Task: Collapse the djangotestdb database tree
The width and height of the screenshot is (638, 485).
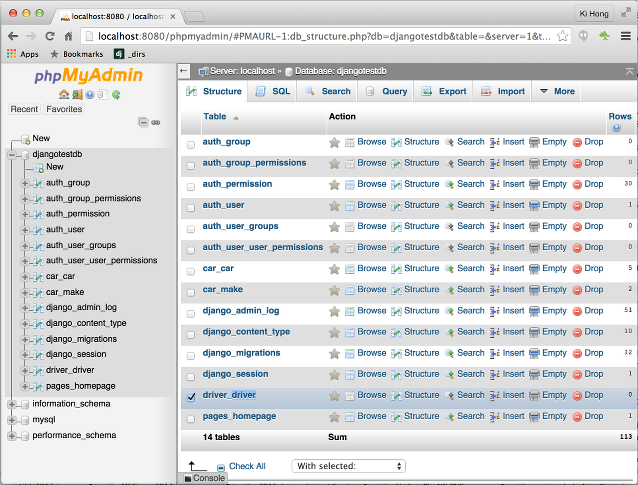Action: (x=12, y=155)
